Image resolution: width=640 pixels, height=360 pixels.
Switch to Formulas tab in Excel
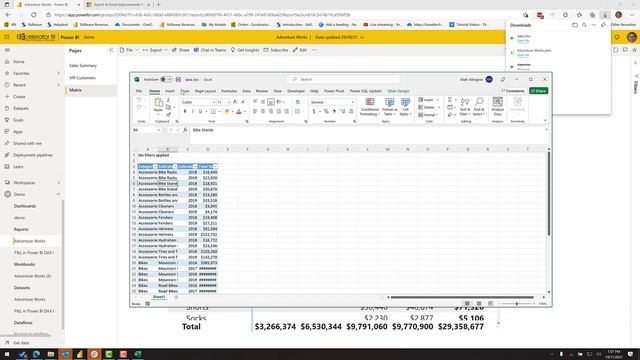click(x=229, y=91)
